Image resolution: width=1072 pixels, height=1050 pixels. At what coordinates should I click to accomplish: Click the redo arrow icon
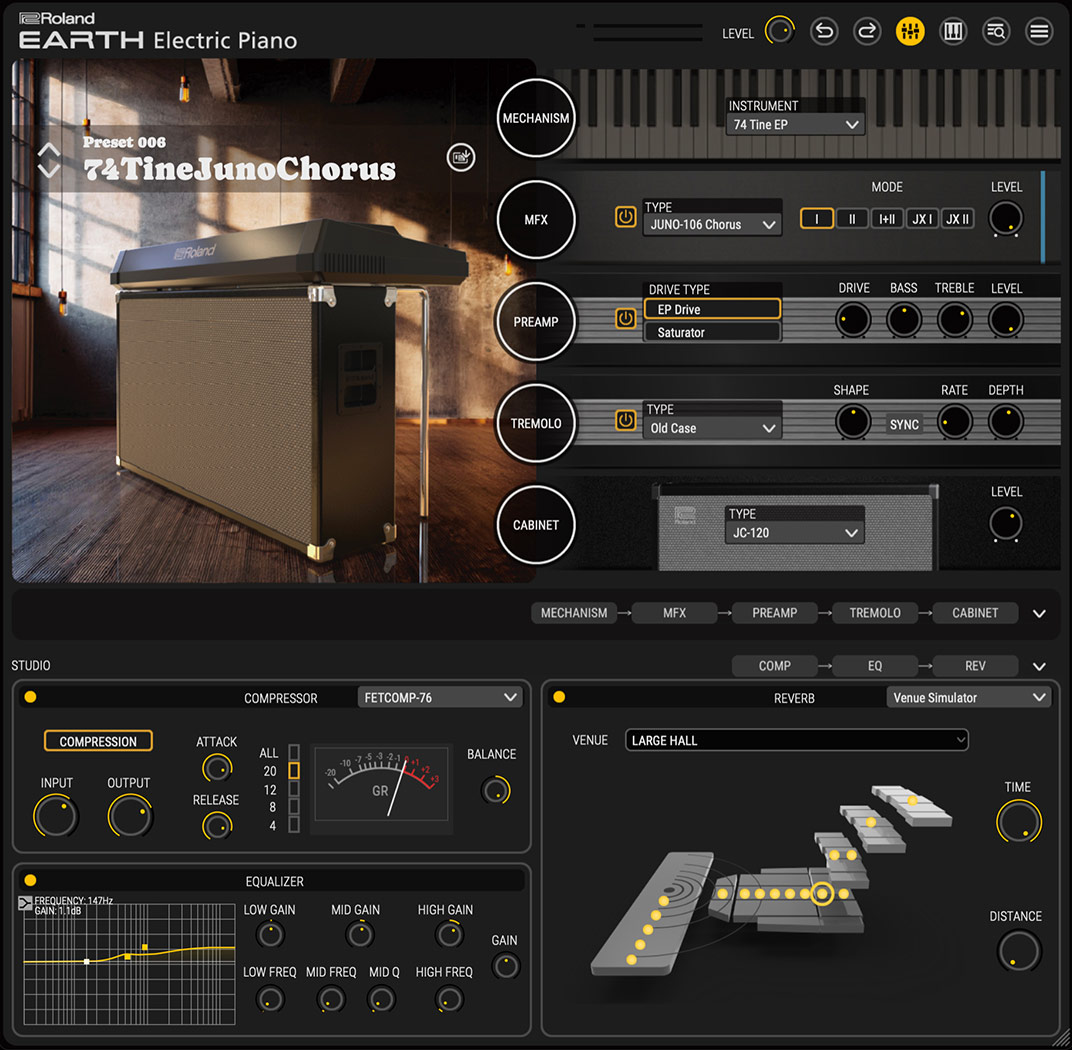click(x=867, y=31)
